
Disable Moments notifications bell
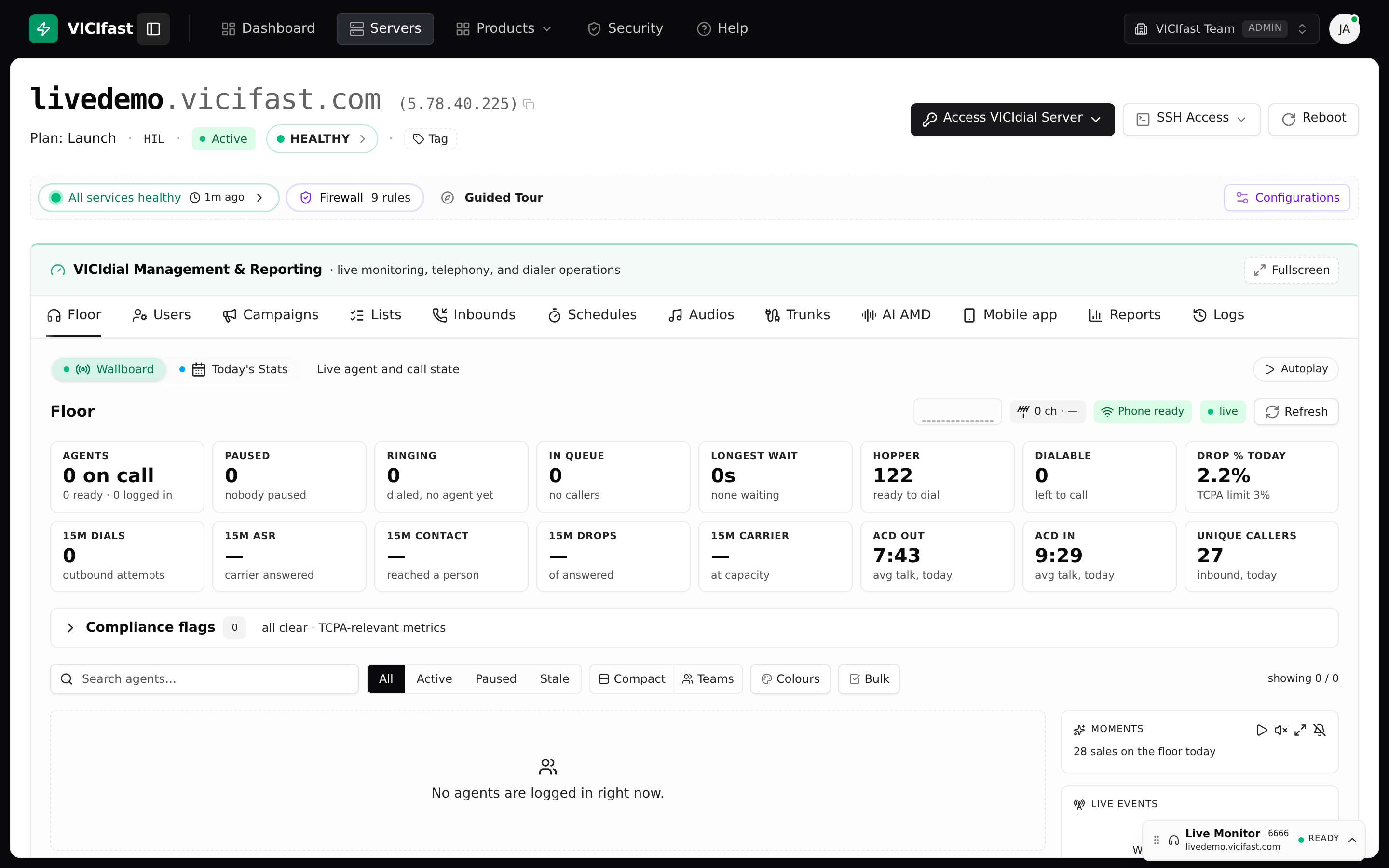pyautogui.click(x=1320, y=730)
